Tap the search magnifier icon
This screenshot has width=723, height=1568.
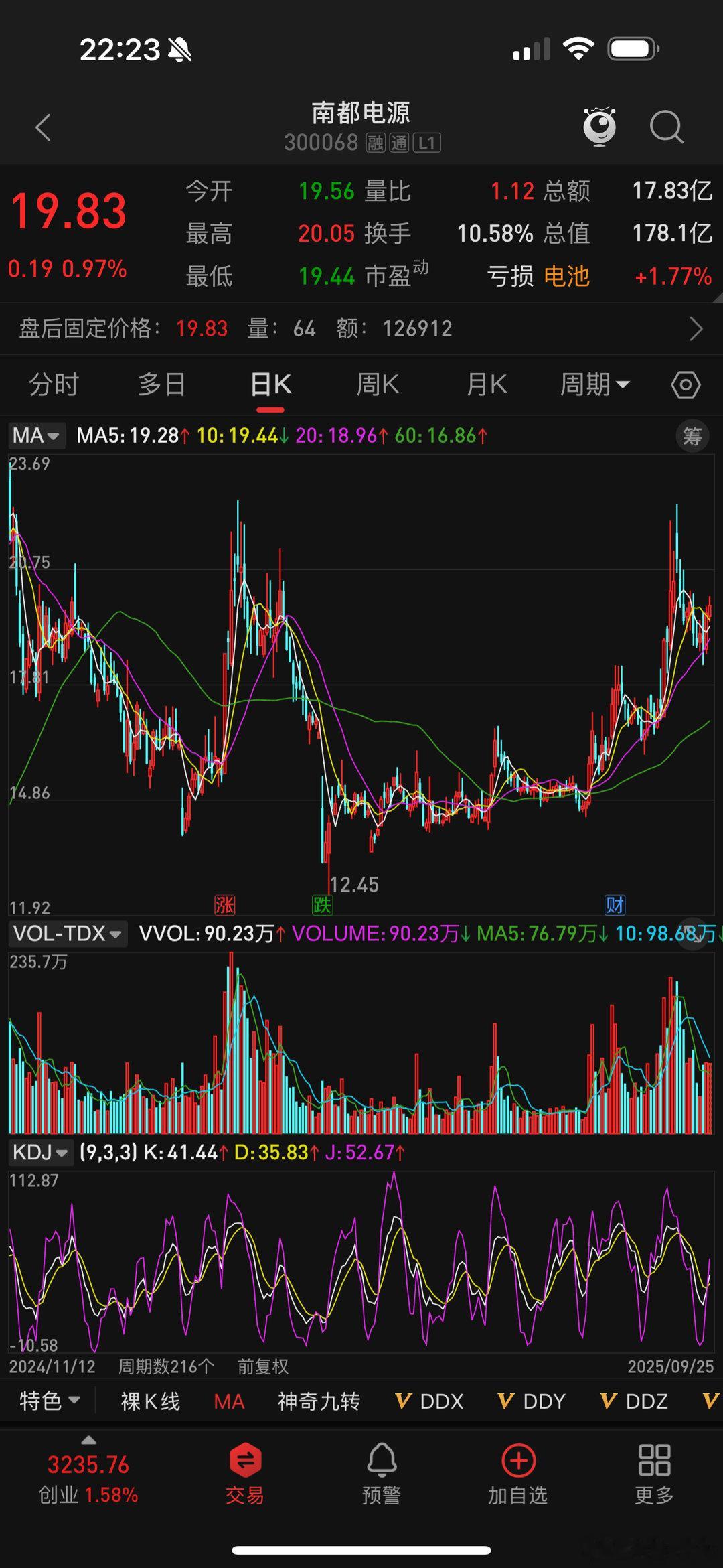(667, 127)
